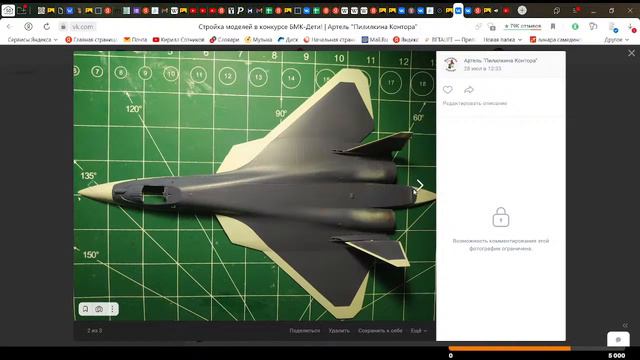640x360 pixels.
Task: Open the site lock security icon
Action: [63, 27]
